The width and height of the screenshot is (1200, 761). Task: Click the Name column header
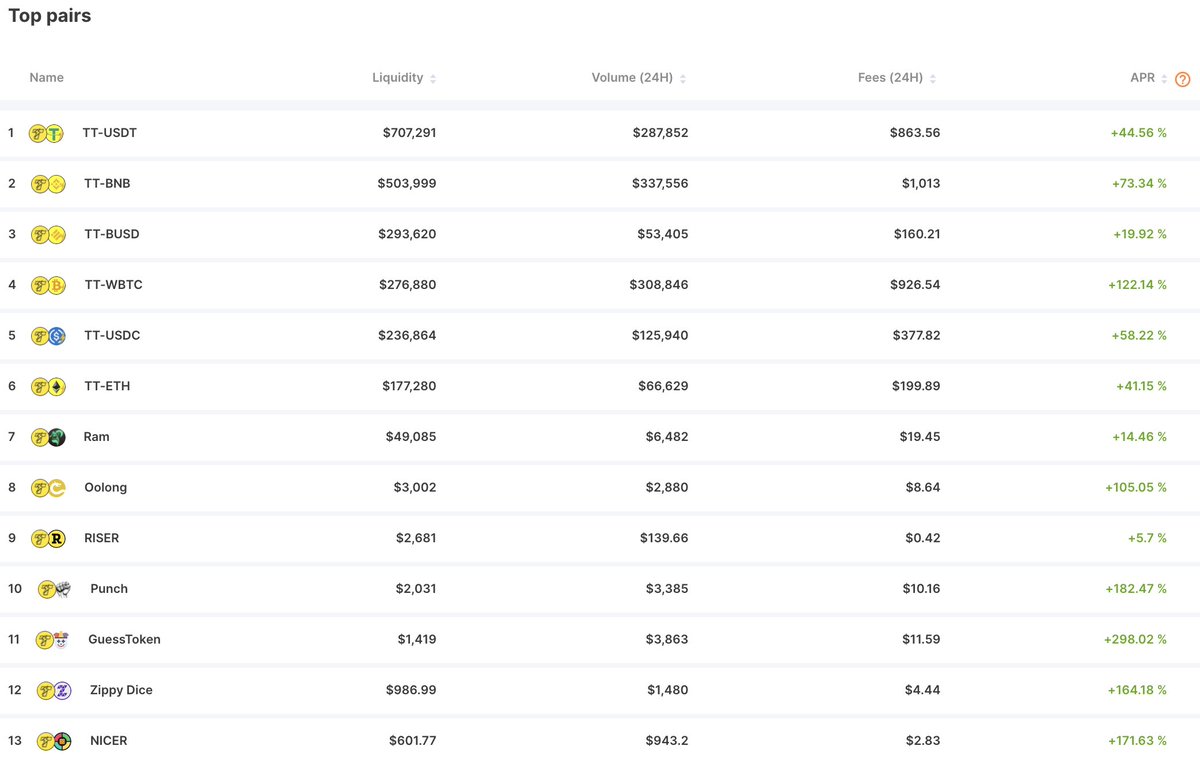46,78
